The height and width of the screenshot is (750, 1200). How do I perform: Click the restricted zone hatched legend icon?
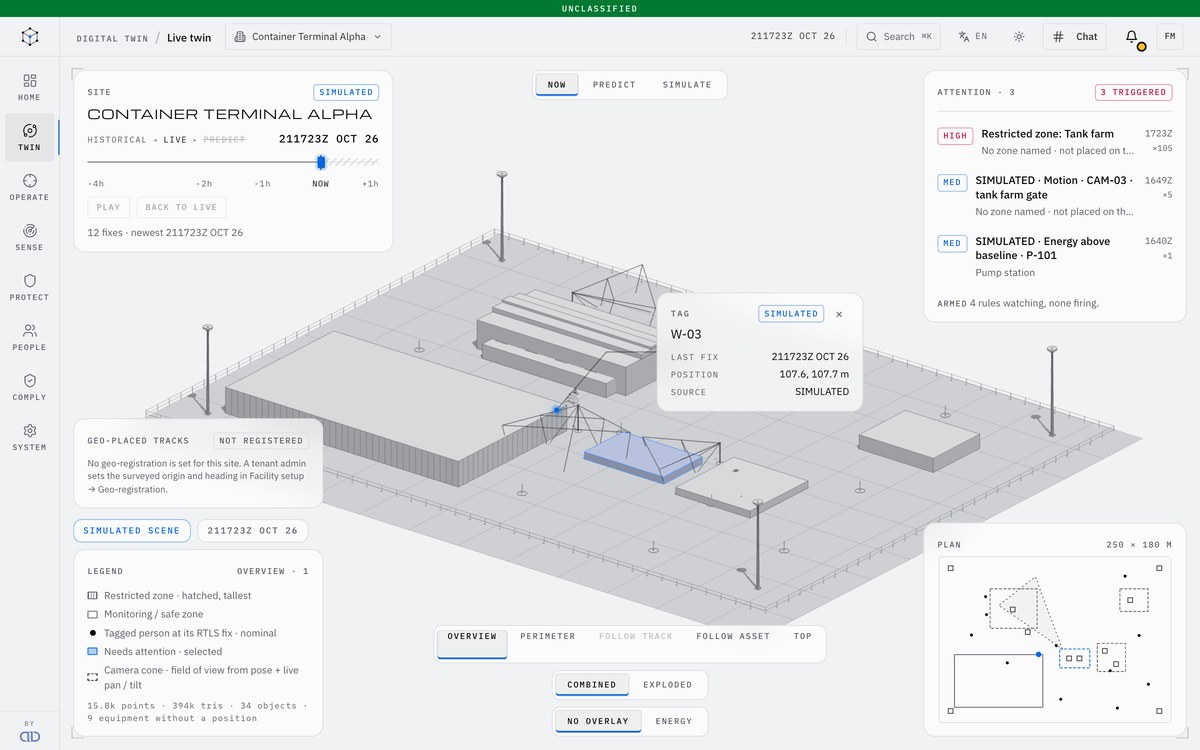(x=92, y=596)
